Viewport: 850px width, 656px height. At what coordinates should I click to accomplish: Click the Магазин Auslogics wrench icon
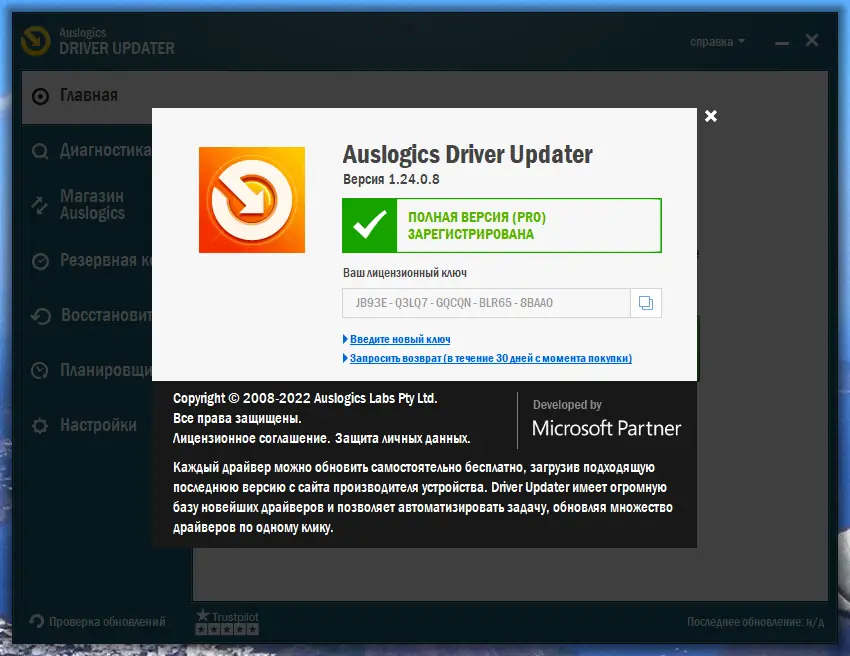[x=40, y=204]
